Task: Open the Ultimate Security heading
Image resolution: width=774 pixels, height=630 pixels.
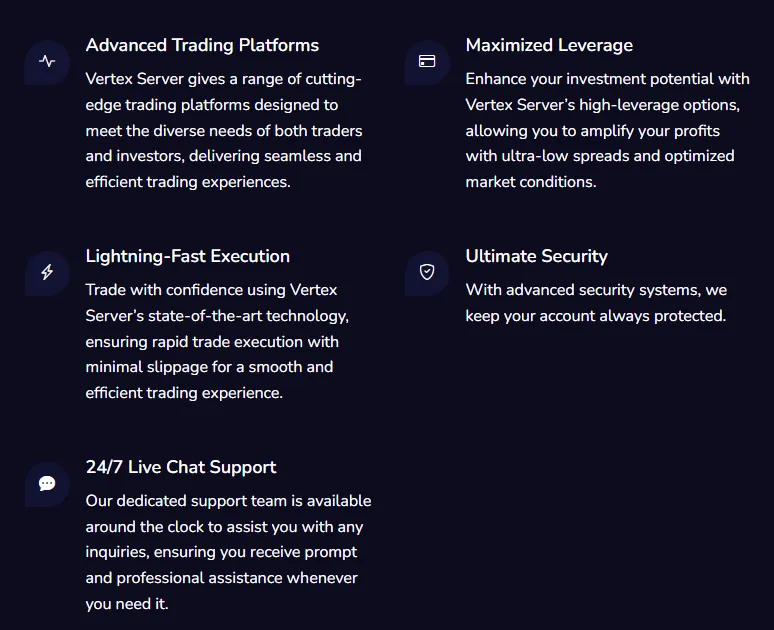Action: click(536, 256)
